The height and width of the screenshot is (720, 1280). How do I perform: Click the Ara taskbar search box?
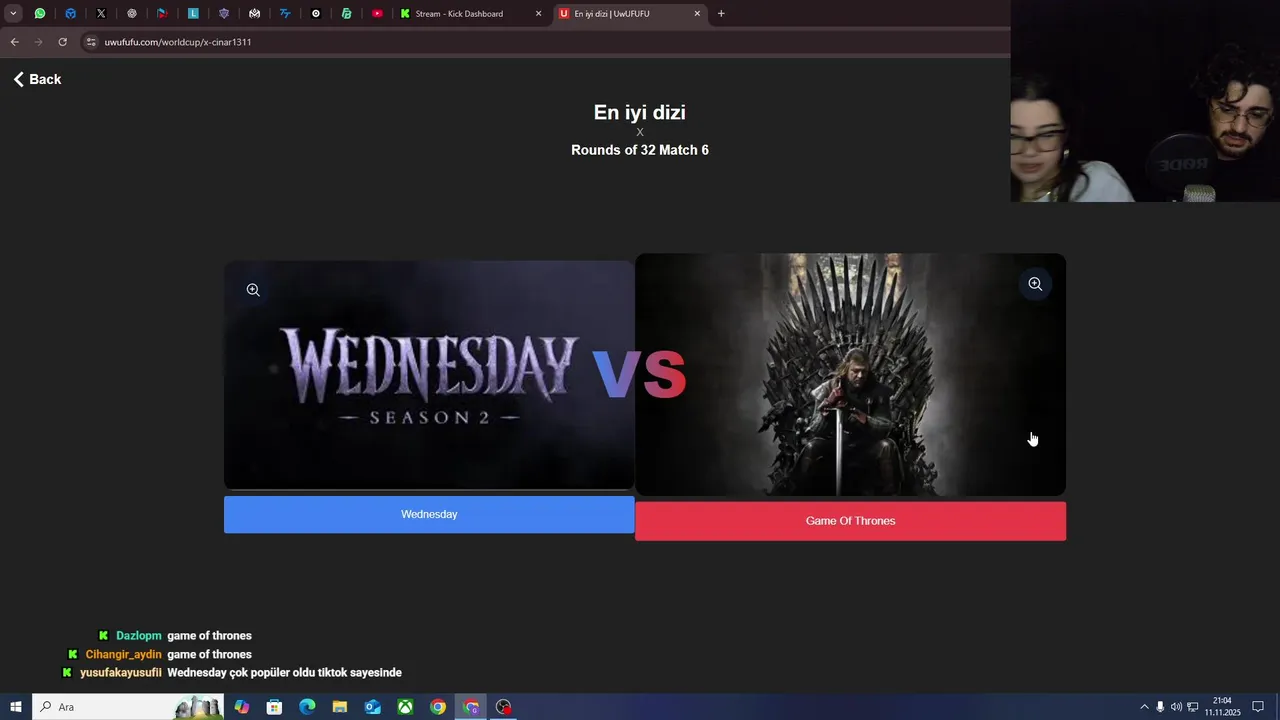128,707
